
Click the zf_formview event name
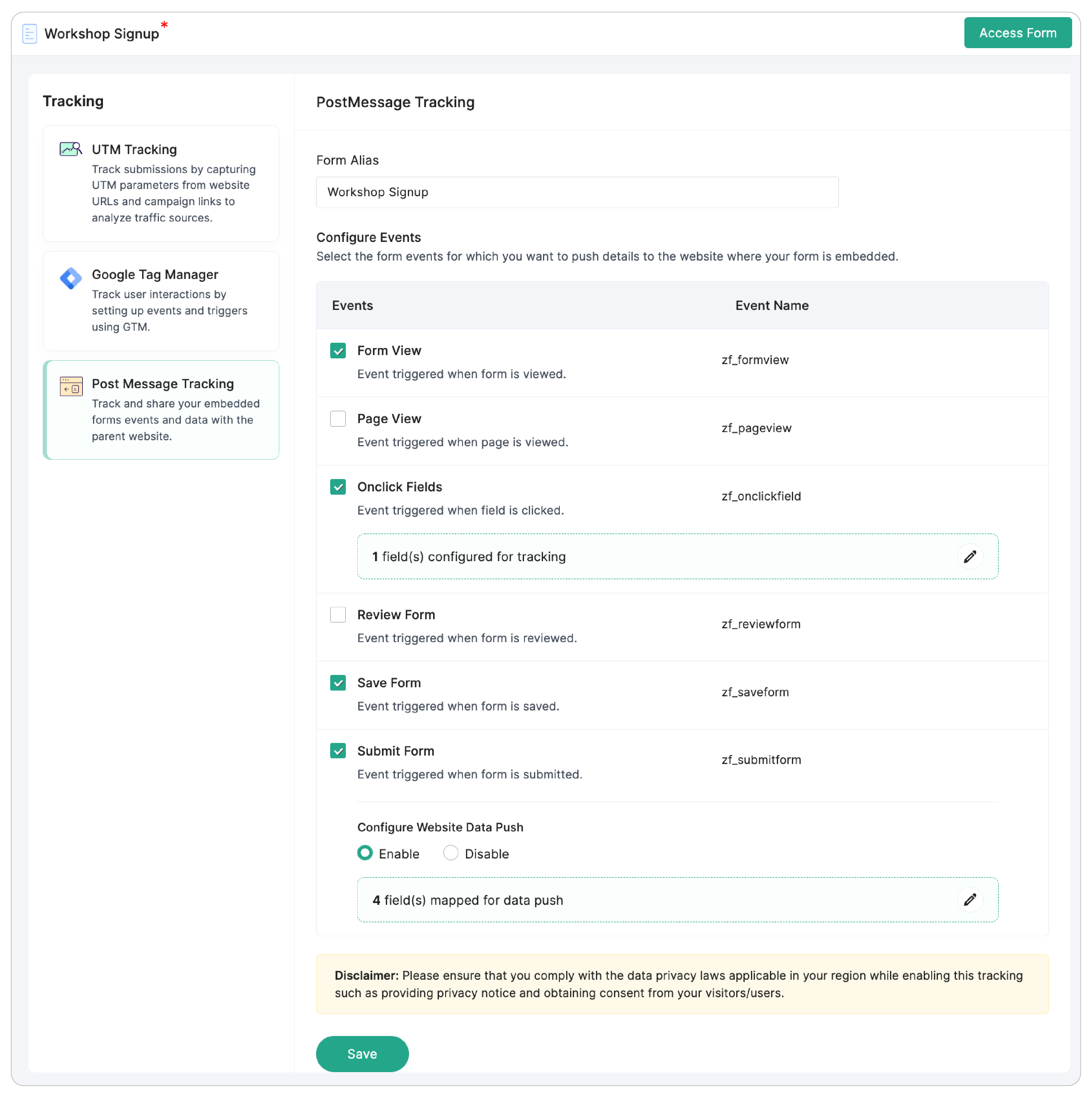(x=755, y=360)
